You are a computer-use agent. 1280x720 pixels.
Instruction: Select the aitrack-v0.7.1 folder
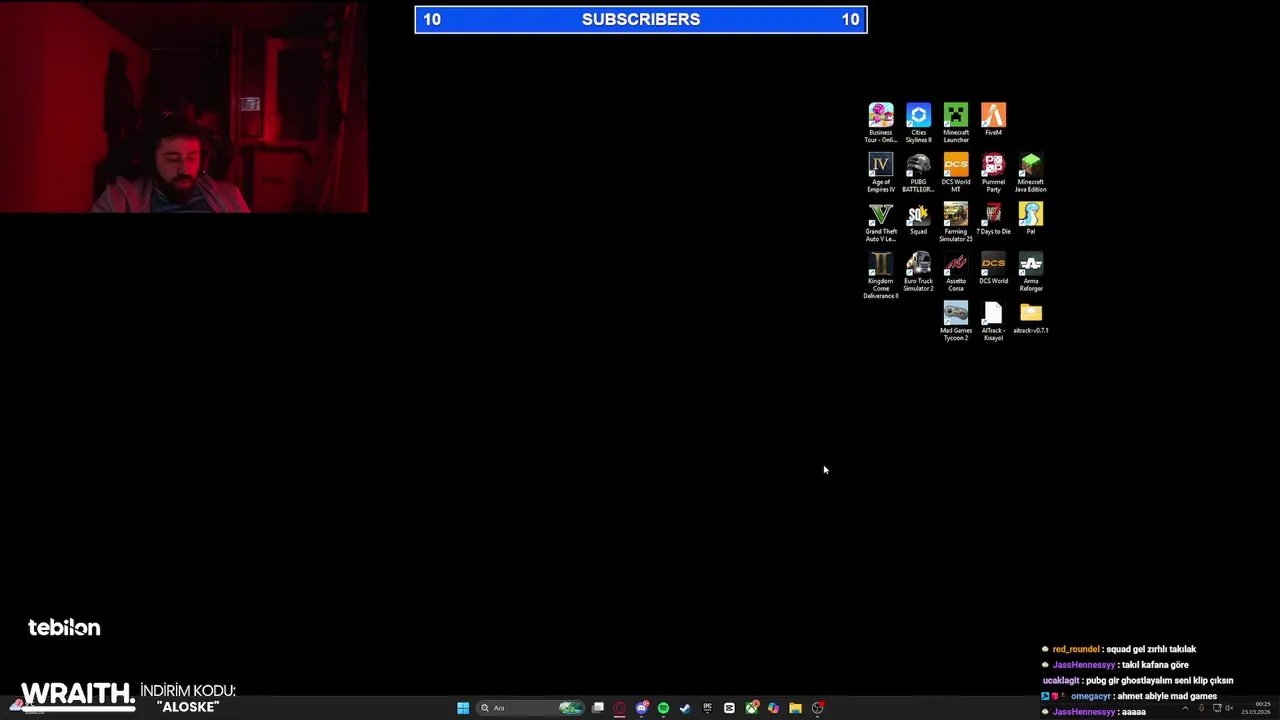click(1031, 318)
